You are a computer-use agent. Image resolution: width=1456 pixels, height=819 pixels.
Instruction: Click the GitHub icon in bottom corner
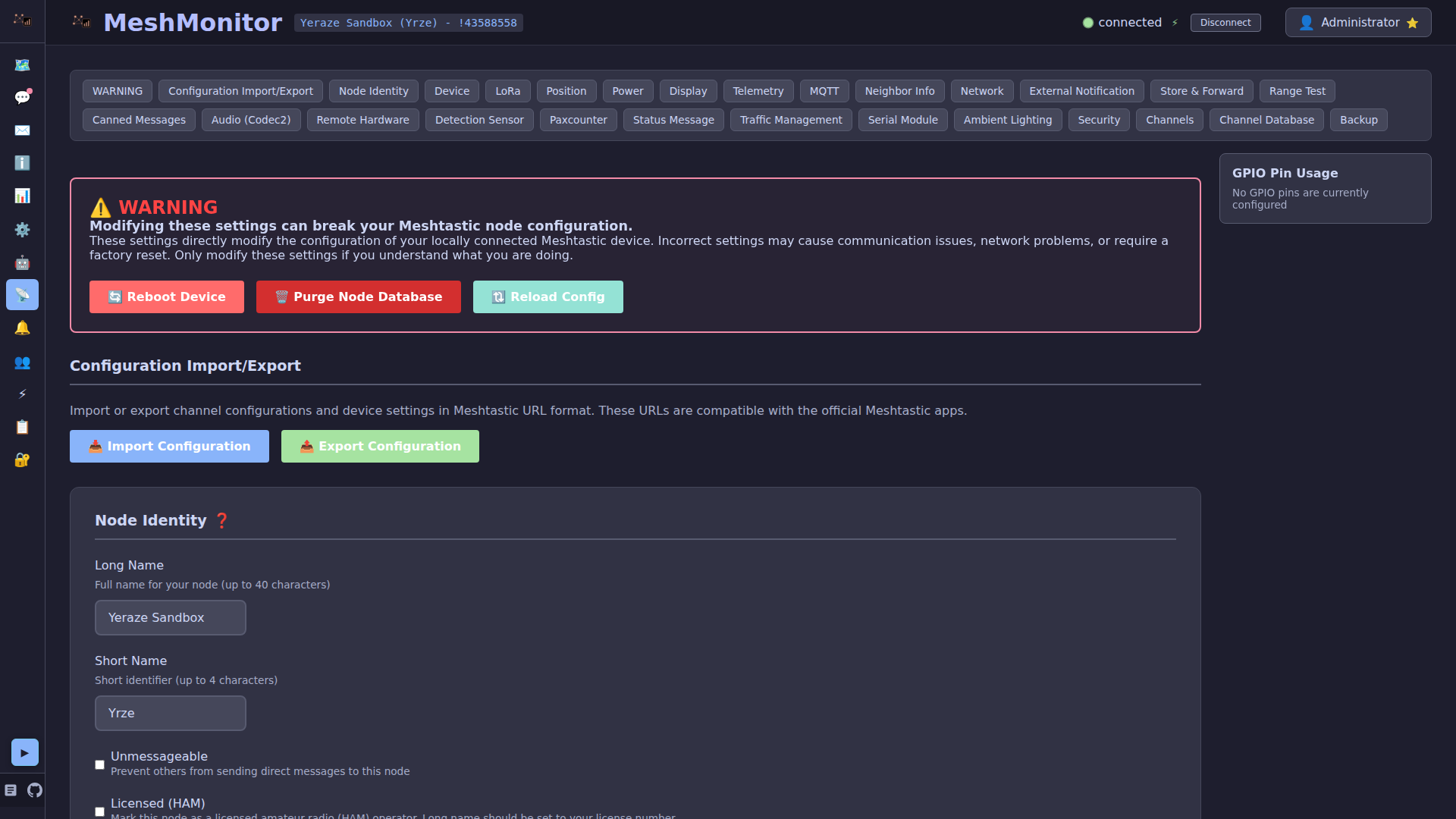[x=35, y=790]
